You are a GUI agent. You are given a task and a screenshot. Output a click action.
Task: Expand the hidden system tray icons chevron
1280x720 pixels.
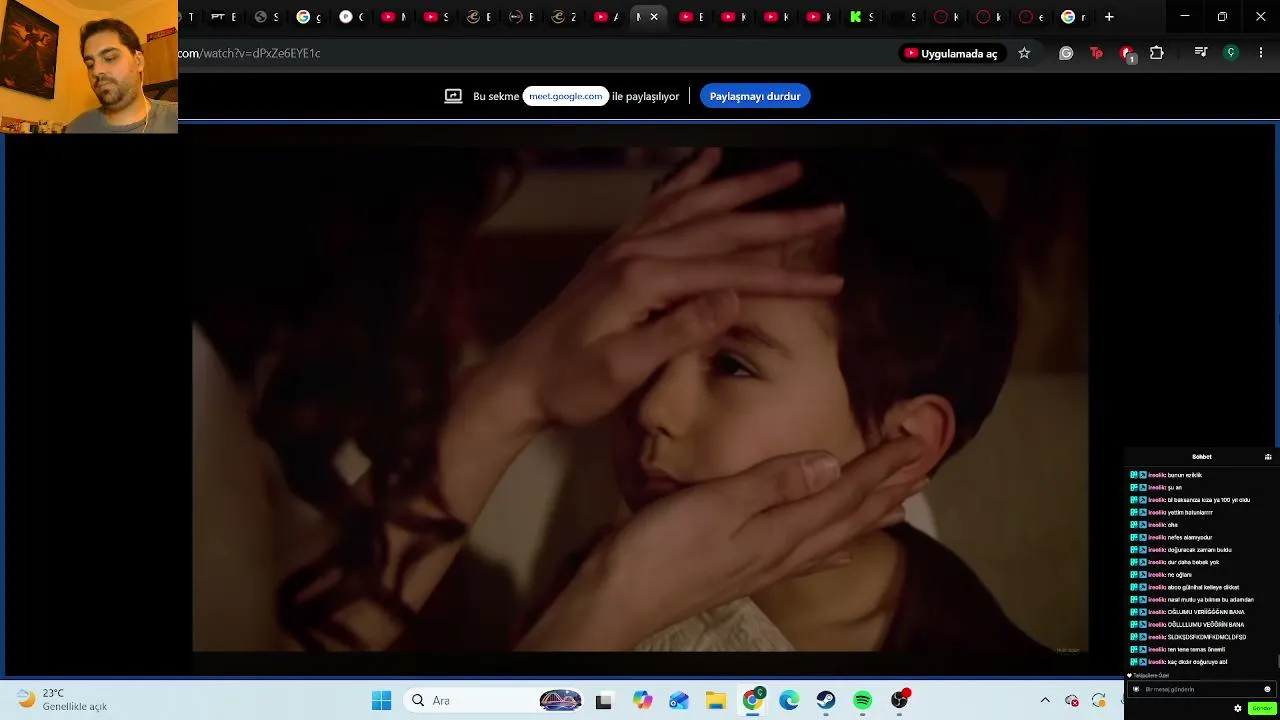tap(1045, 701)
